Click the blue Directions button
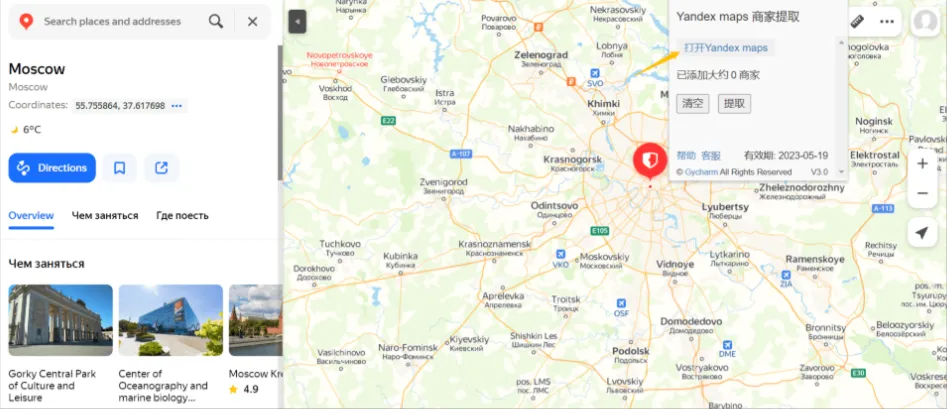 pyautogui.click(x=52, y=168)
